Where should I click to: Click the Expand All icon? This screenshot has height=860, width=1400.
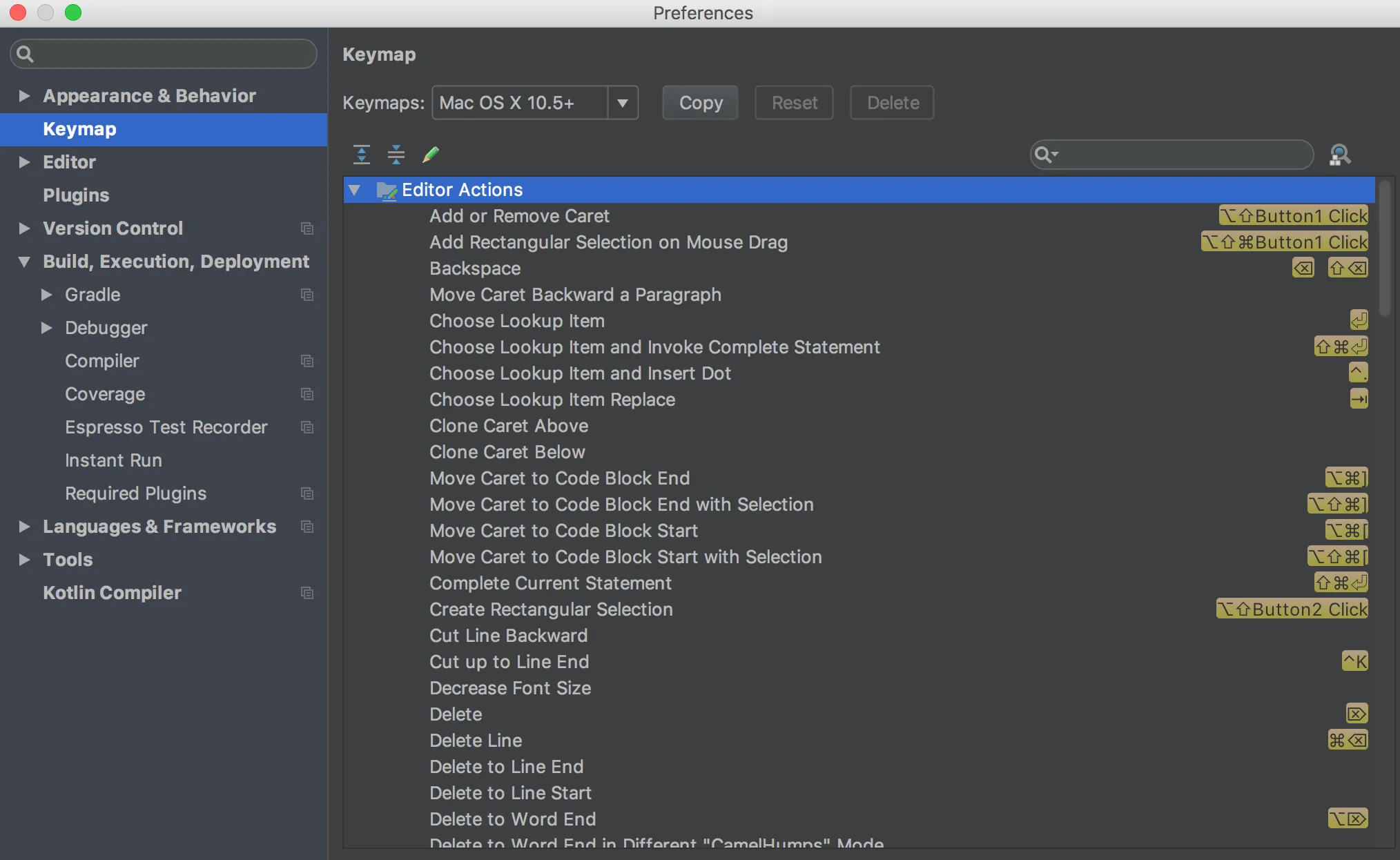pyautogui.click(x=362, y=155)
